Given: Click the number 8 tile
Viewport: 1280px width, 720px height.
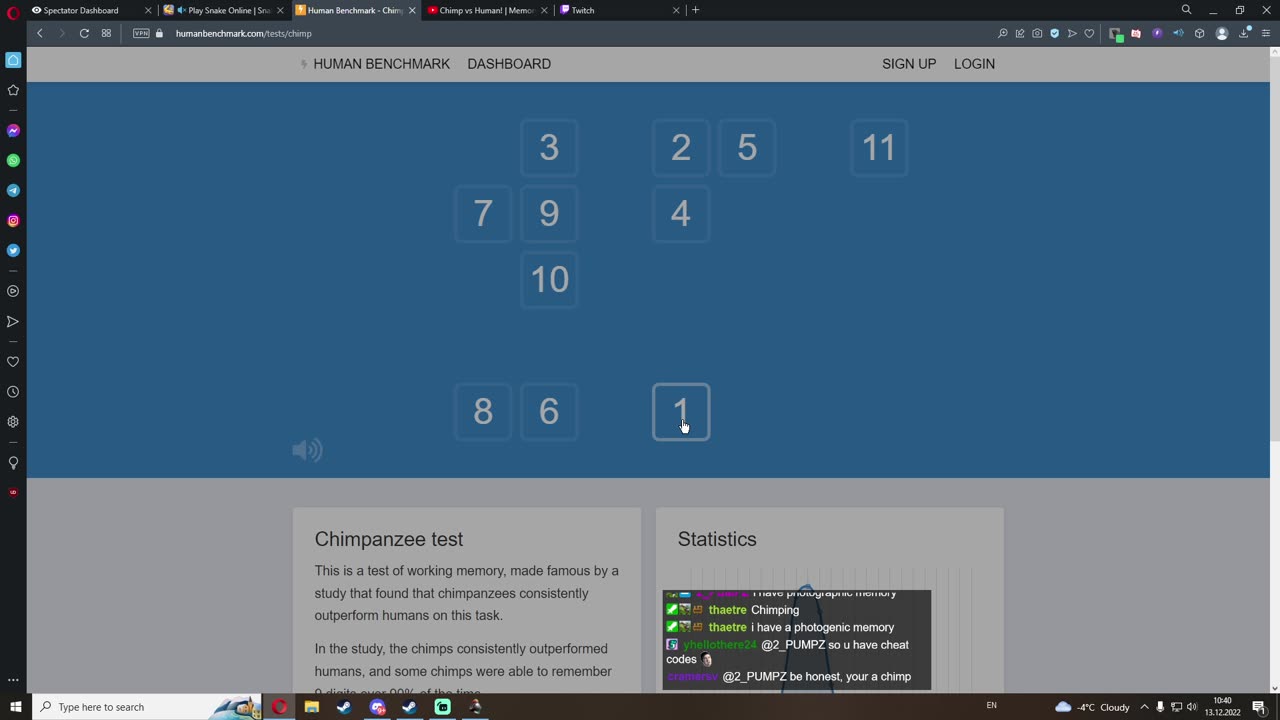Looking at the screenshot, I should pos(483,412).
